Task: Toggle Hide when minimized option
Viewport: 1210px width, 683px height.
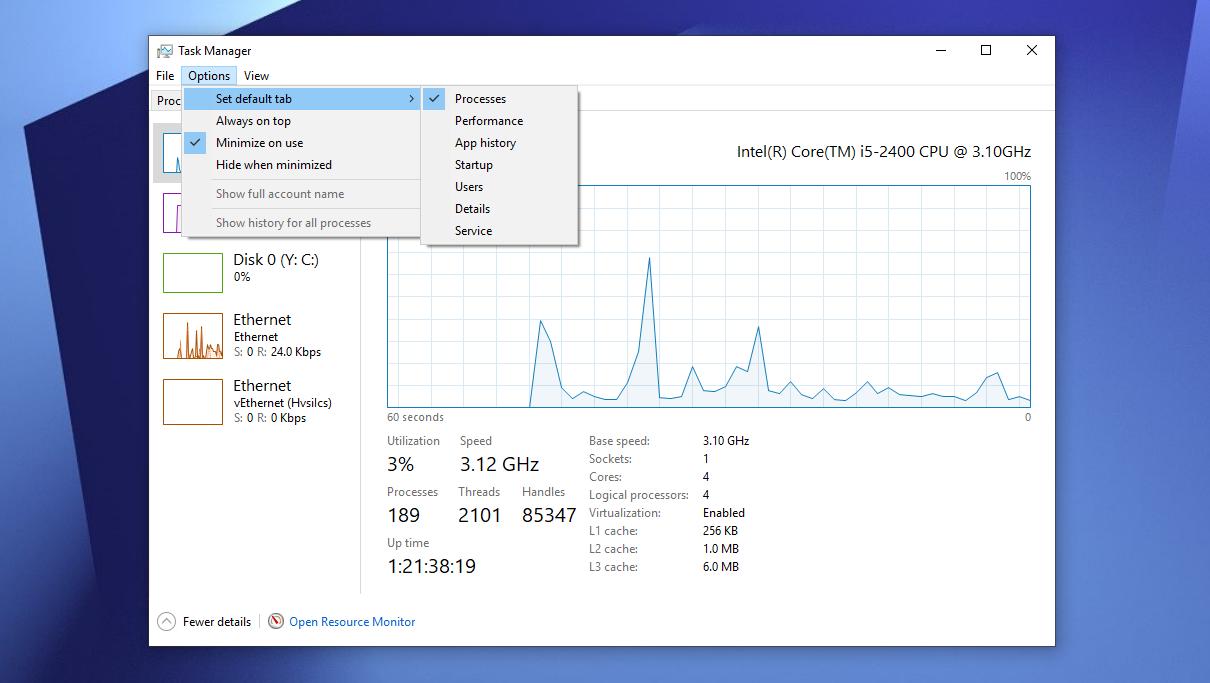Action: pos(302,165)
